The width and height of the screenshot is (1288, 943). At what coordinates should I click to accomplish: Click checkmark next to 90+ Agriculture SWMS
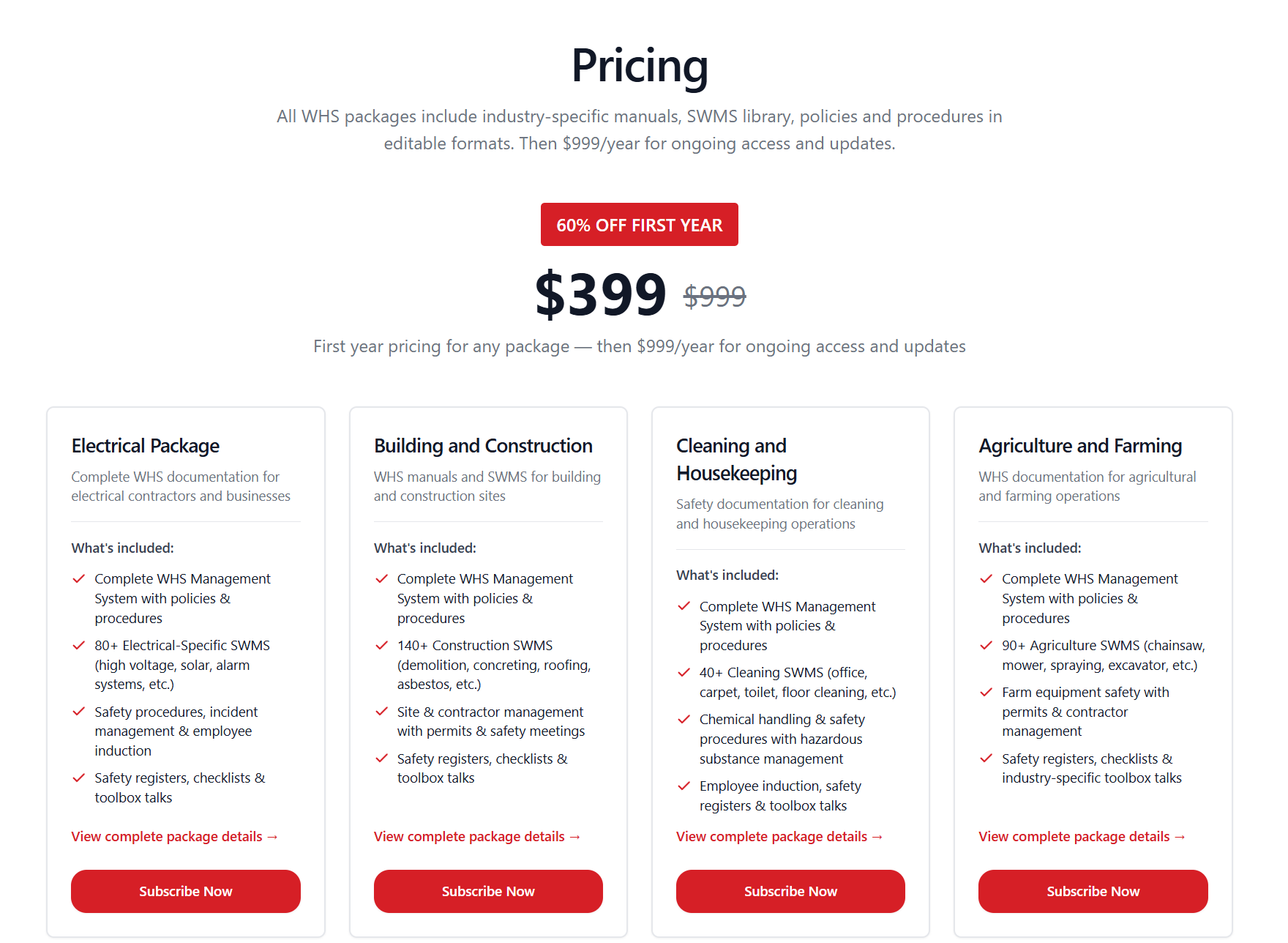[986, 646]
